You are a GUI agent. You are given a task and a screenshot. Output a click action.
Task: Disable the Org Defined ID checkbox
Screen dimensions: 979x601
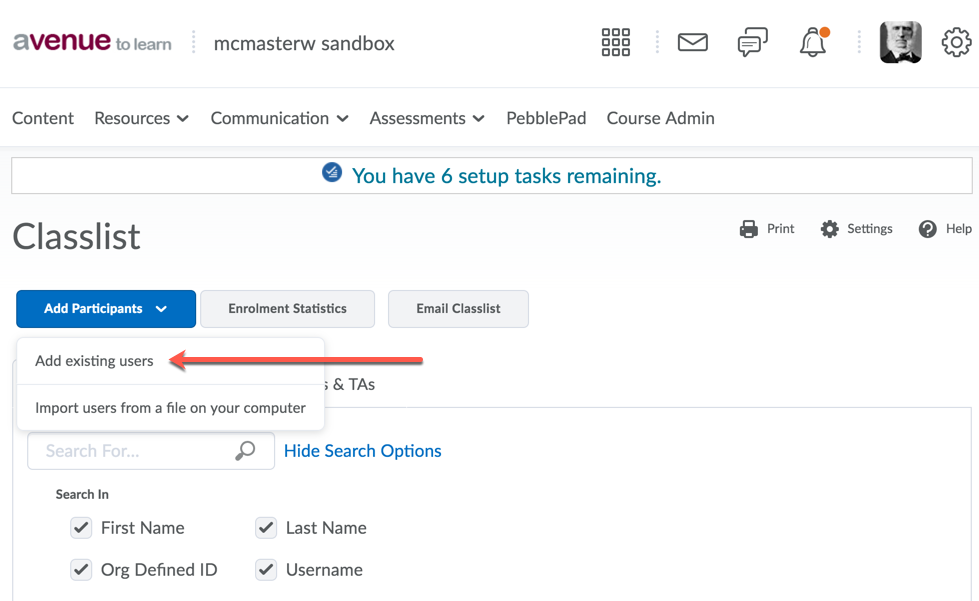[x=81, y=570]
